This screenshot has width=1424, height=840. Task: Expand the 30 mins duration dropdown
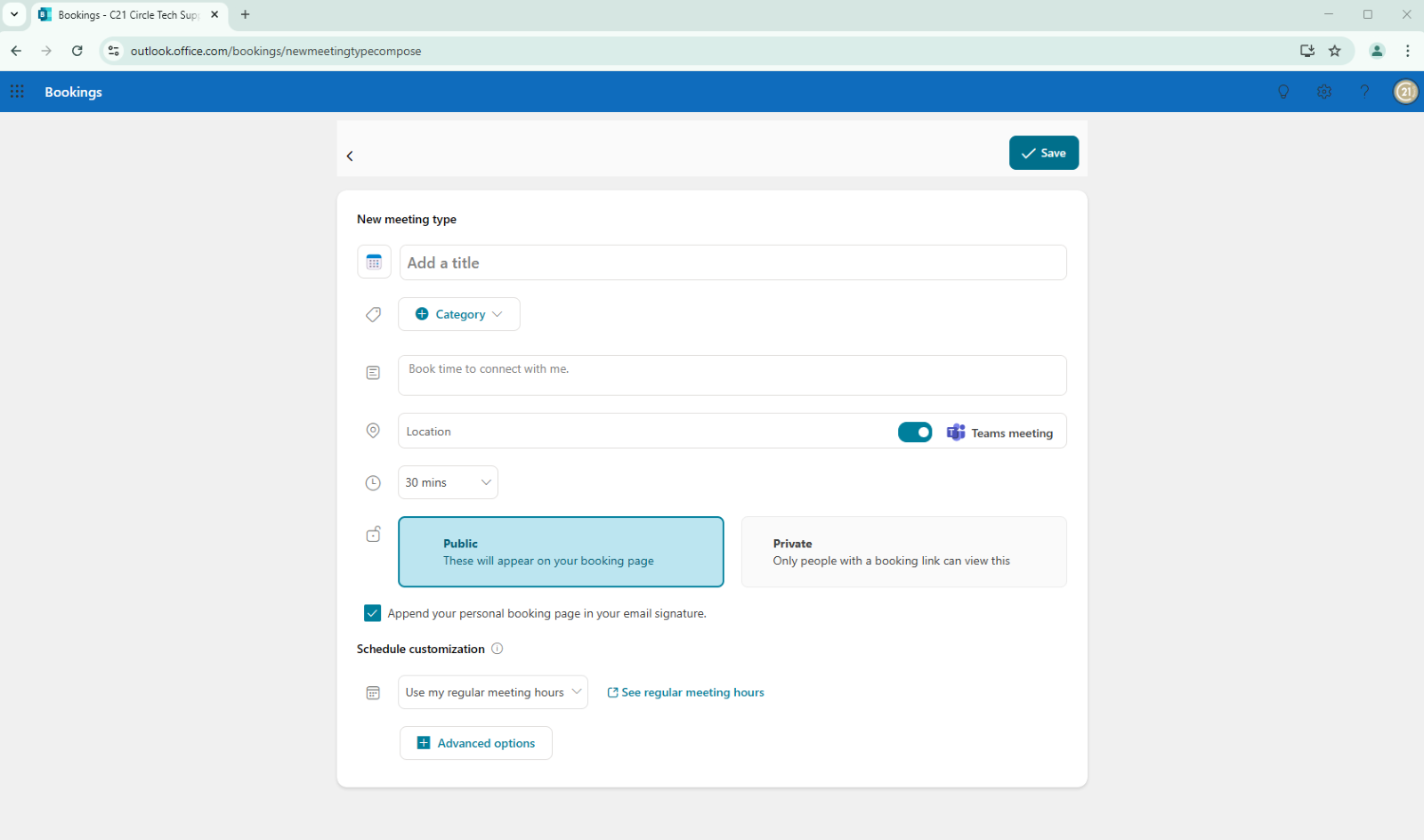pos(448,482)
